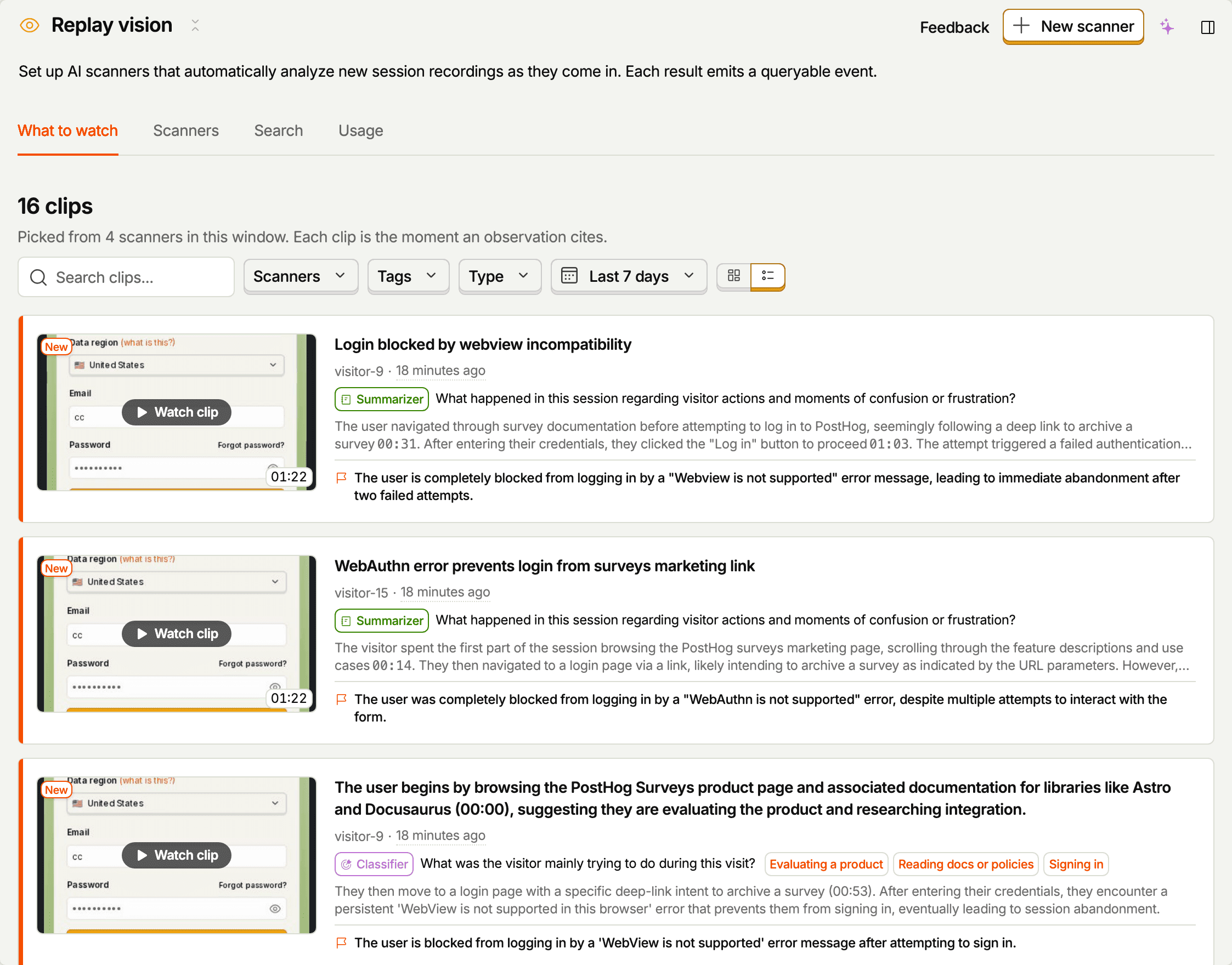Screen dimensions: 1232x965
Task: Switch to the Scanners tab
Action: (186, 130)
